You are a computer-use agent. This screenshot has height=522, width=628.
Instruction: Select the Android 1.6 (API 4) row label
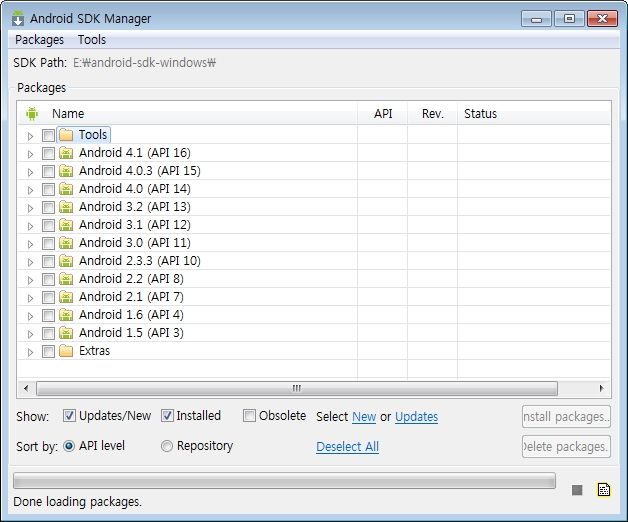pos(131,315)
